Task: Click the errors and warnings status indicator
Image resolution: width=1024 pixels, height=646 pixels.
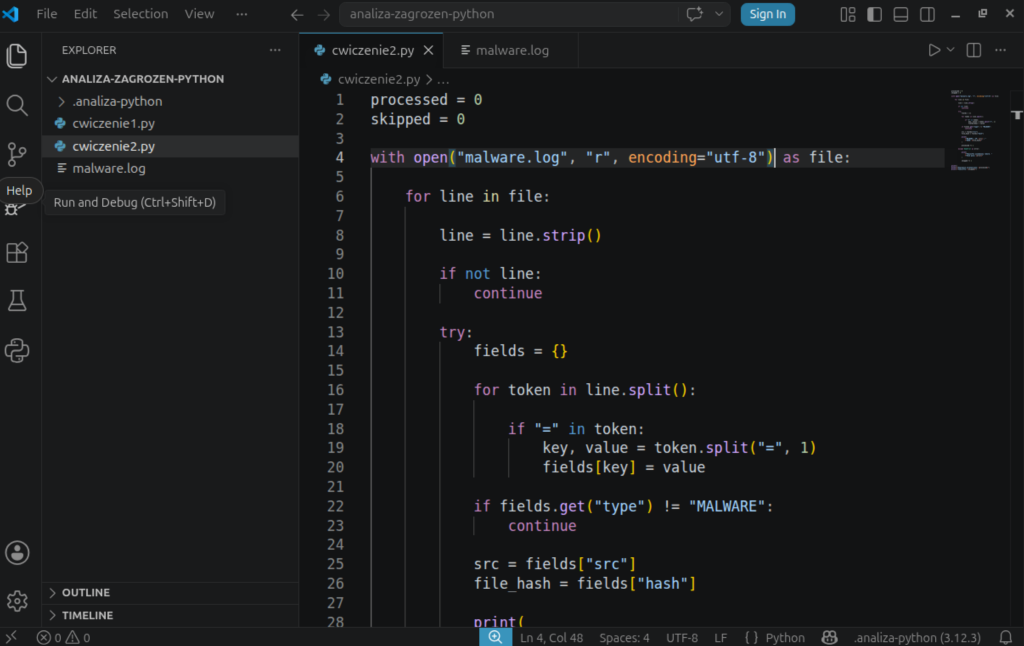Action: [x=63, y=638]
